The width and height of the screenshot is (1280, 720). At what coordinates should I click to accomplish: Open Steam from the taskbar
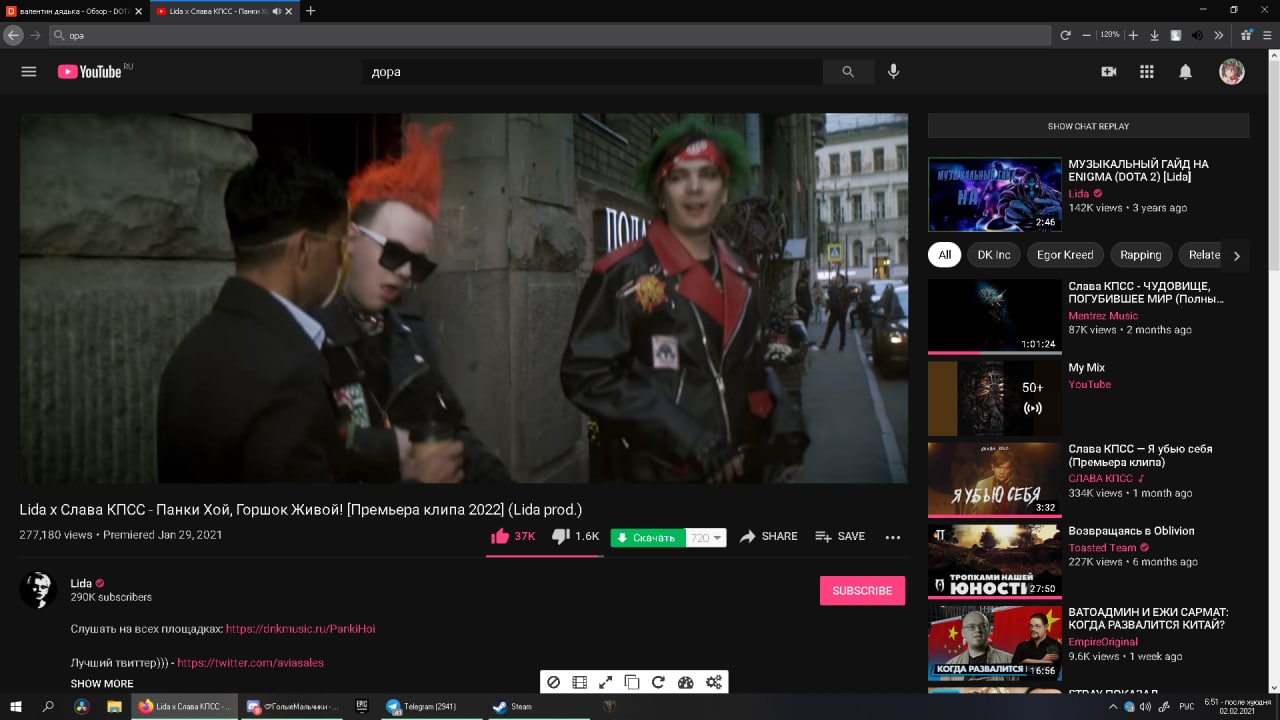[538, 706]
